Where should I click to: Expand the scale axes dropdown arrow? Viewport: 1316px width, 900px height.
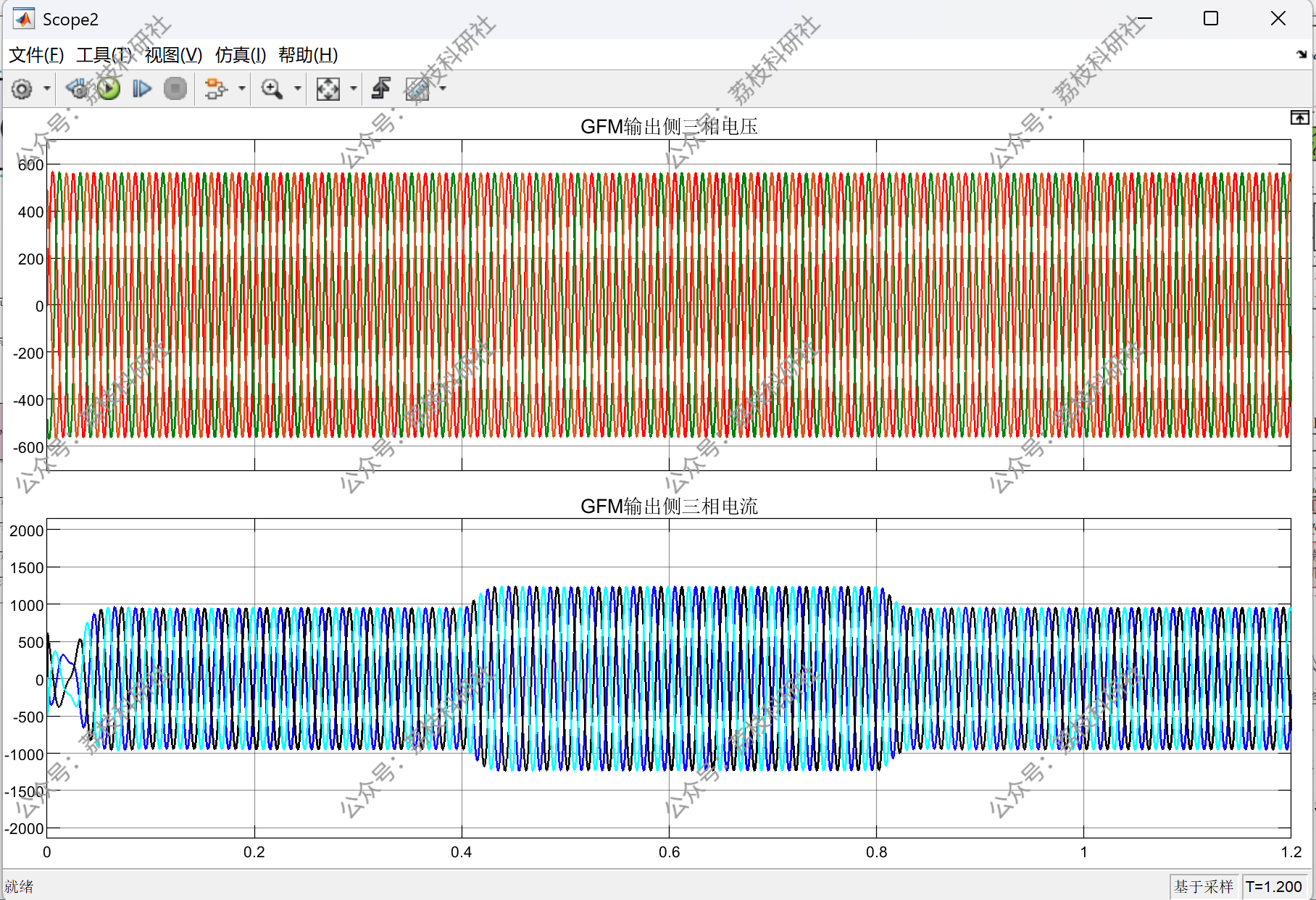coord(354,89)
